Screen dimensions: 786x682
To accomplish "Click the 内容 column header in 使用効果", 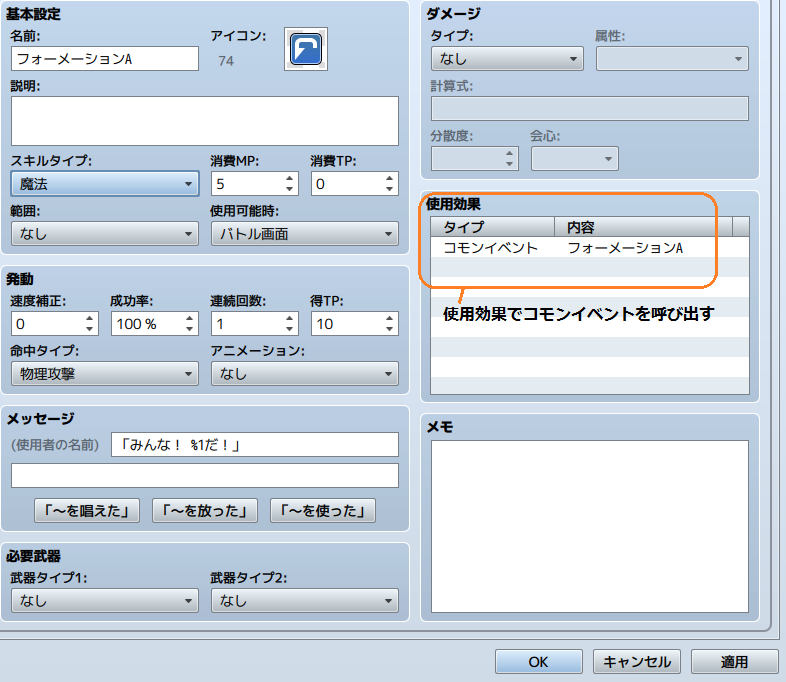I will (x=643, y=227).
